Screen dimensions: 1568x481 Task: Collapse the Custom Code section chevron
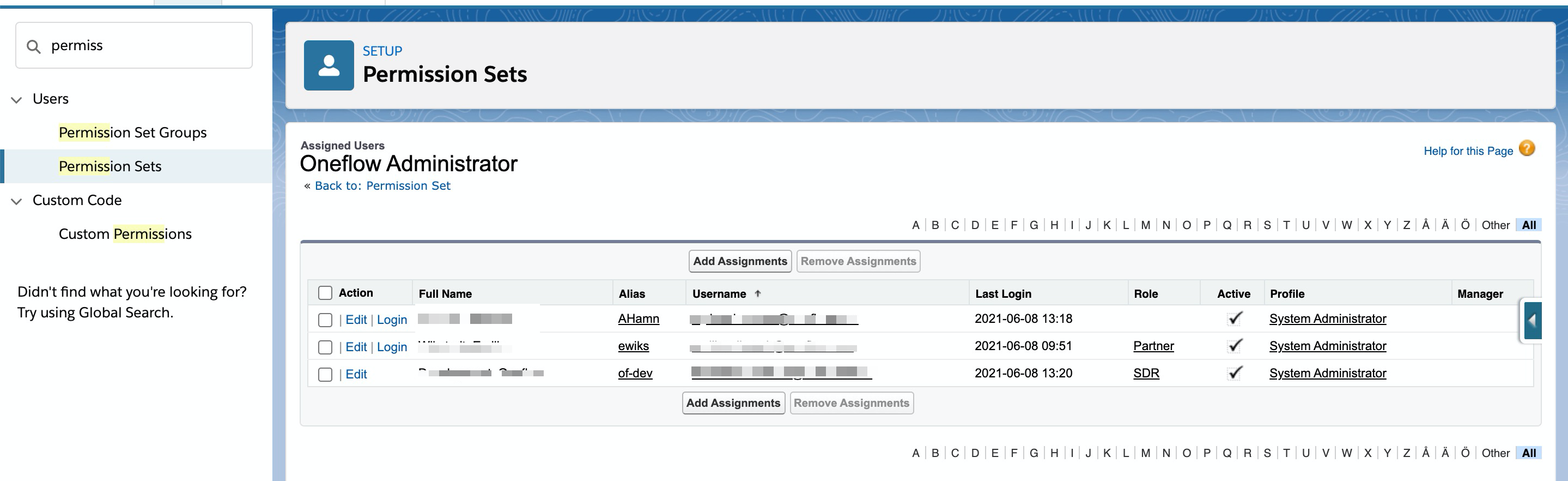17,201
